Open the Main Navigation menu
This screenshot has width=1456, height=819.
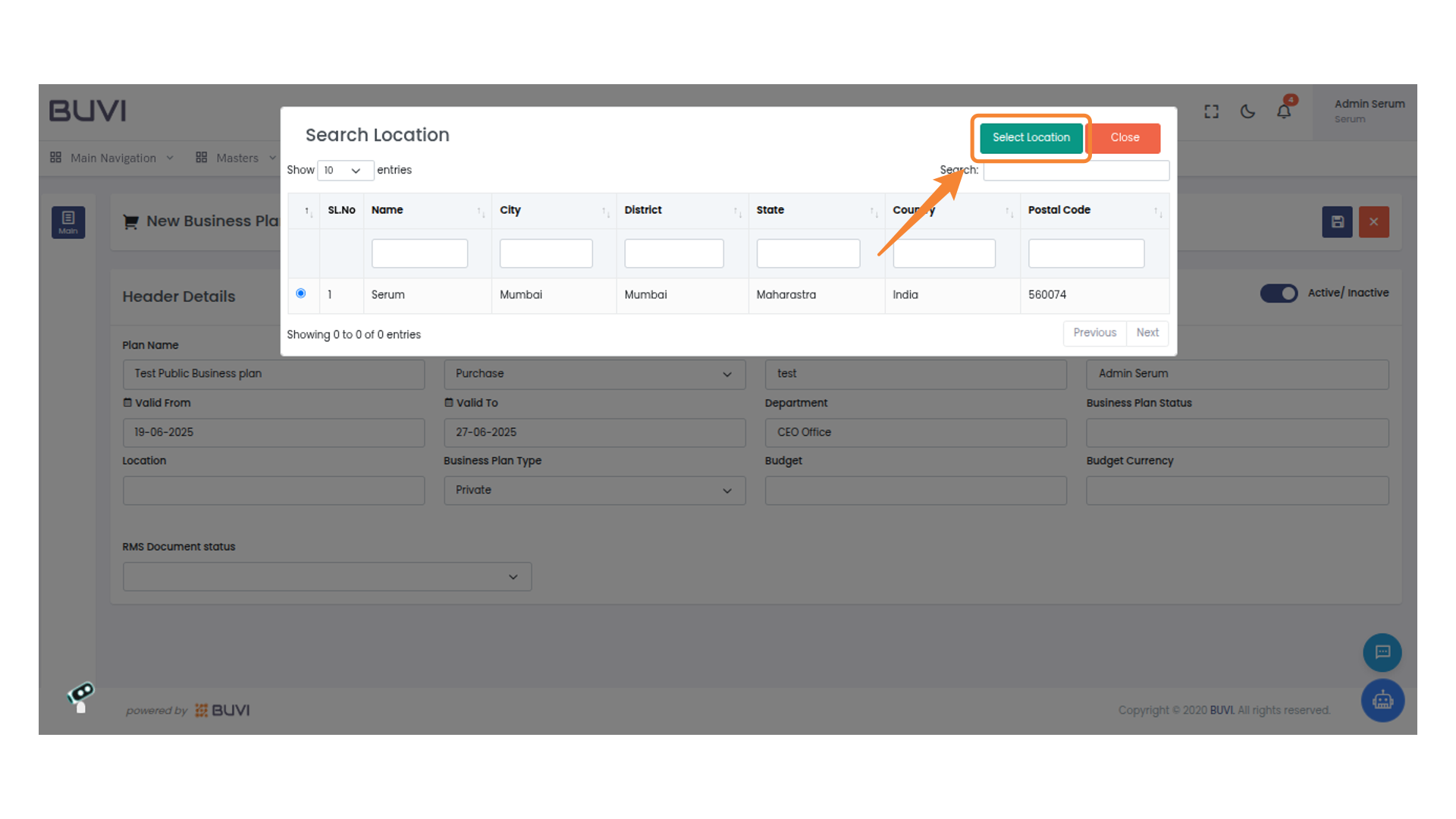coord(112,158)
